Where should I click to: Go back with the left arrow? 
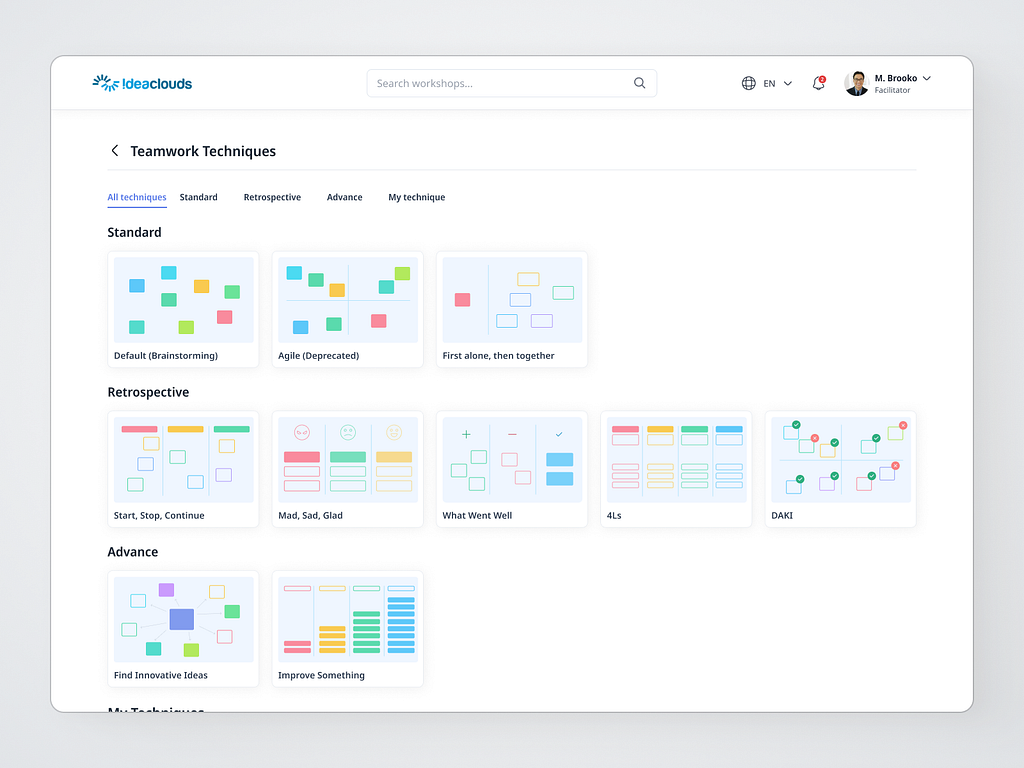coord(115,151)
